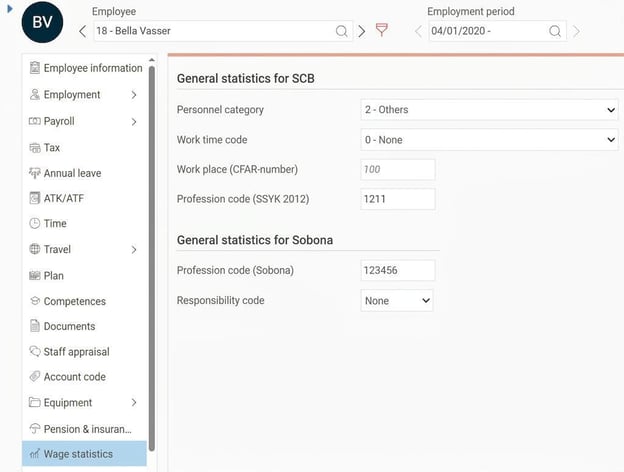Click the Employee name field

(x=223, y=31)
